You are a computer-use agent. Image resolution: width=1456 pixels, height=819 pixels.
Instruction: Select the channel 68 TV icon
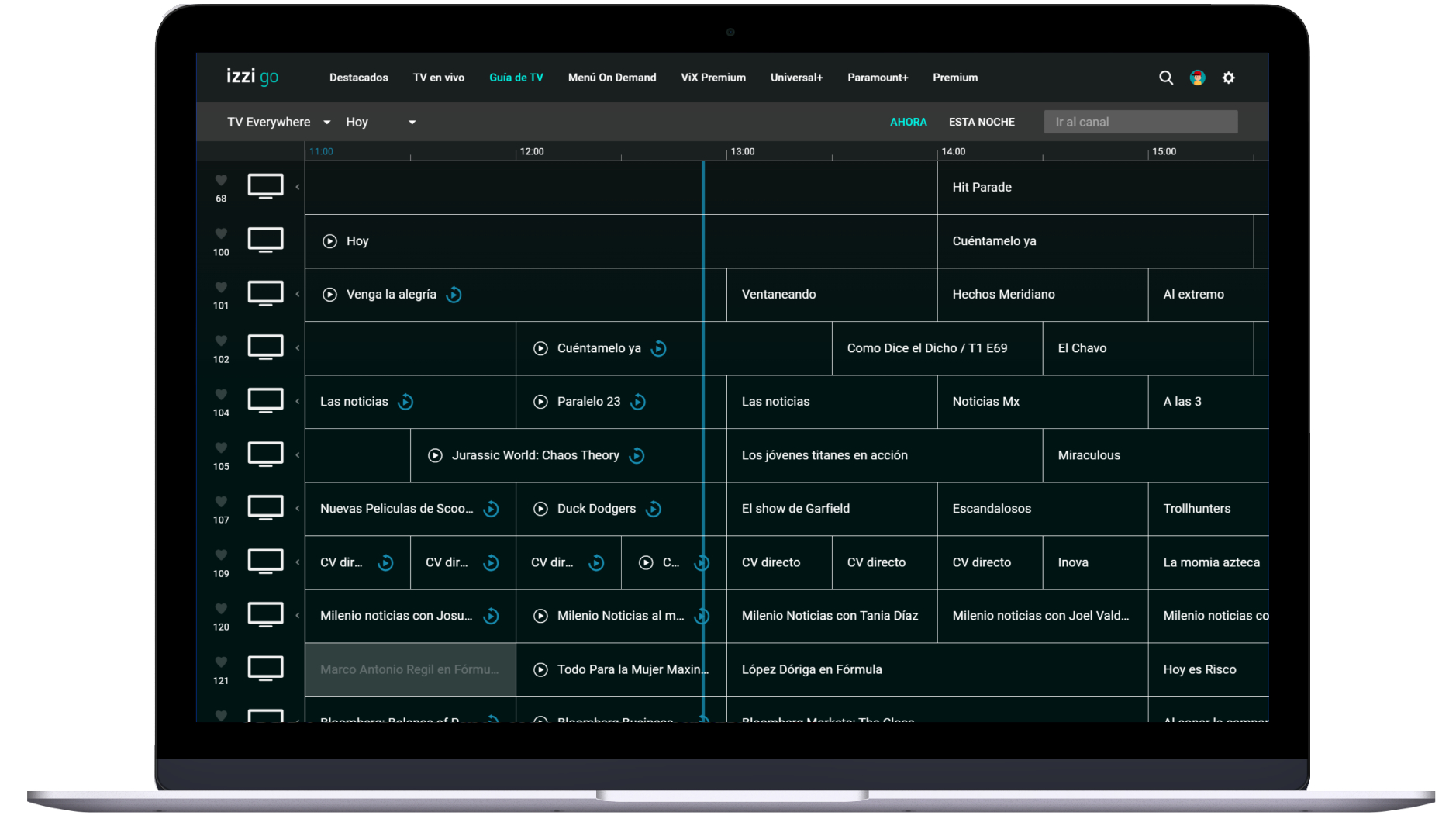tap(265, 186)
